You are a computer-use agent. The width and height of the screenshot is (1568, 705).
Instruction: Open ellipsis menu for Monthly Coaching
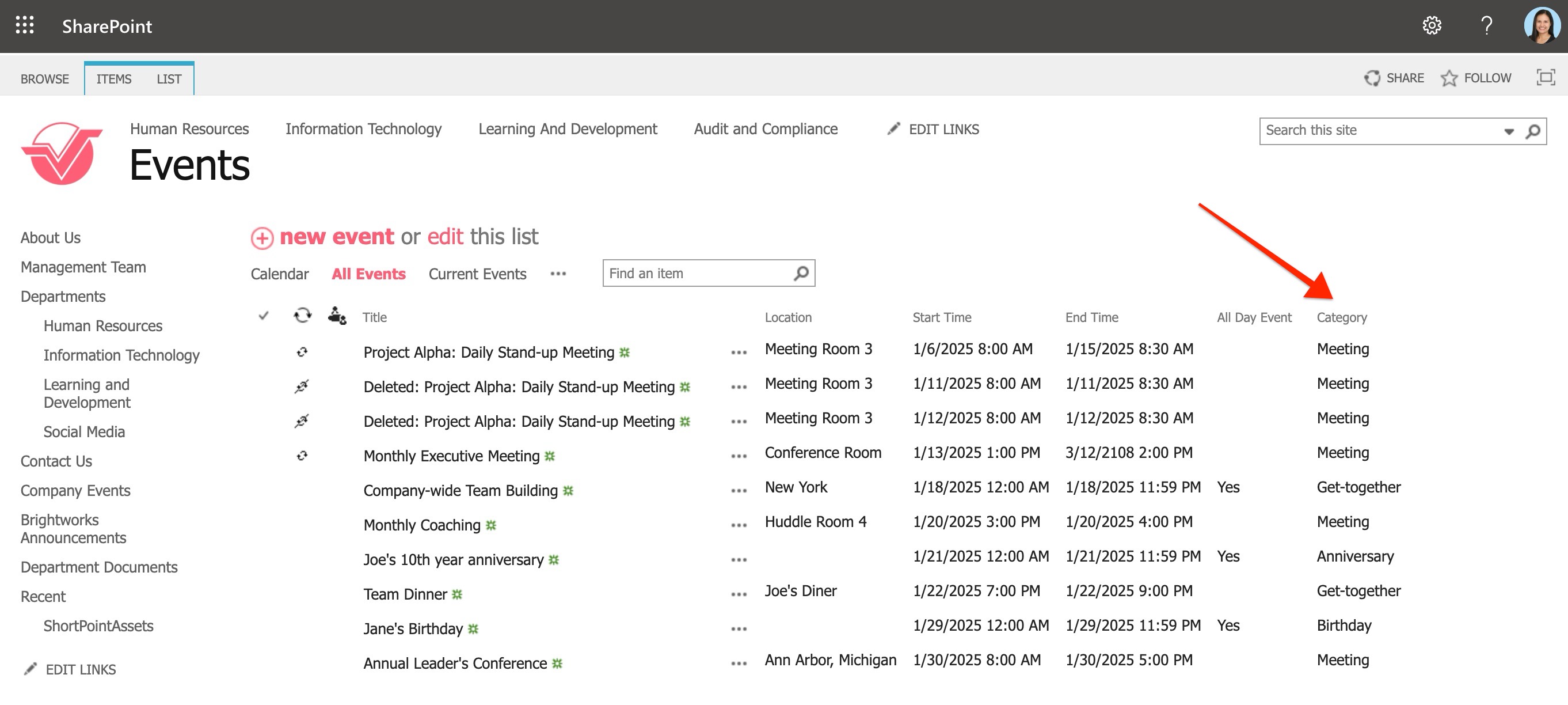tap(739, 525)
